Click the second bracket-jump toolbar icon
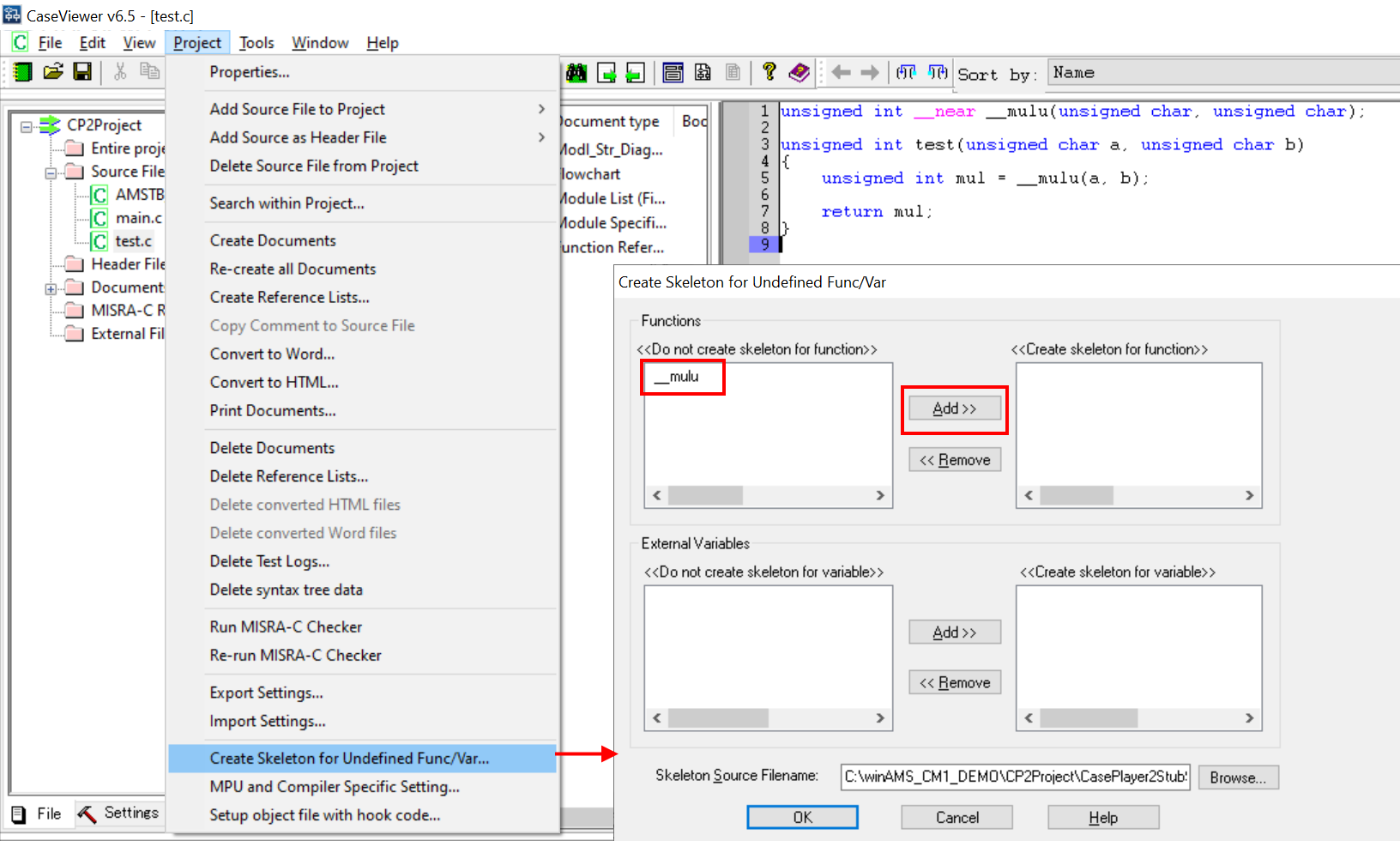The width and height of the screenshot is (1400, 841). click(x=938, y=73)
